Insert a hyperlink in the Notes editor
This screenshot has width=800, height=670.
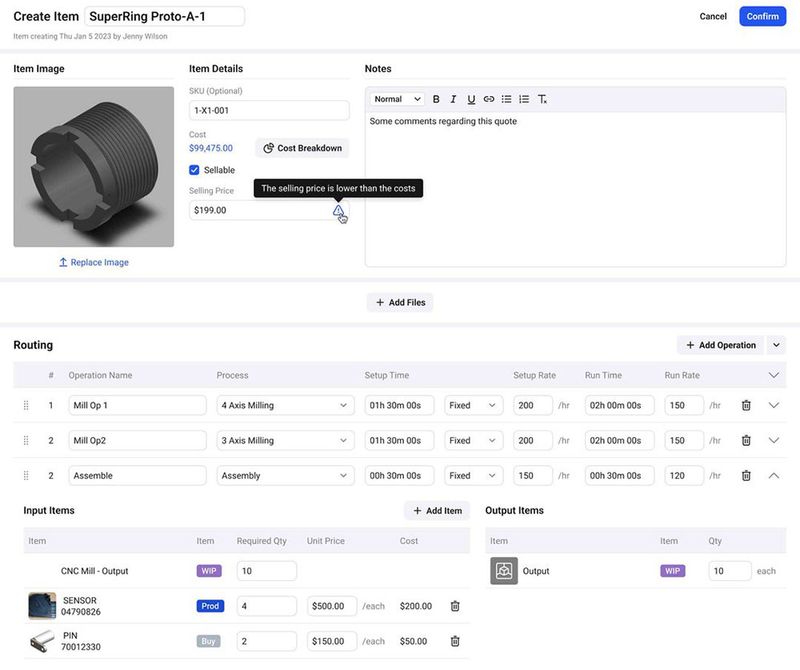[488, 98]
